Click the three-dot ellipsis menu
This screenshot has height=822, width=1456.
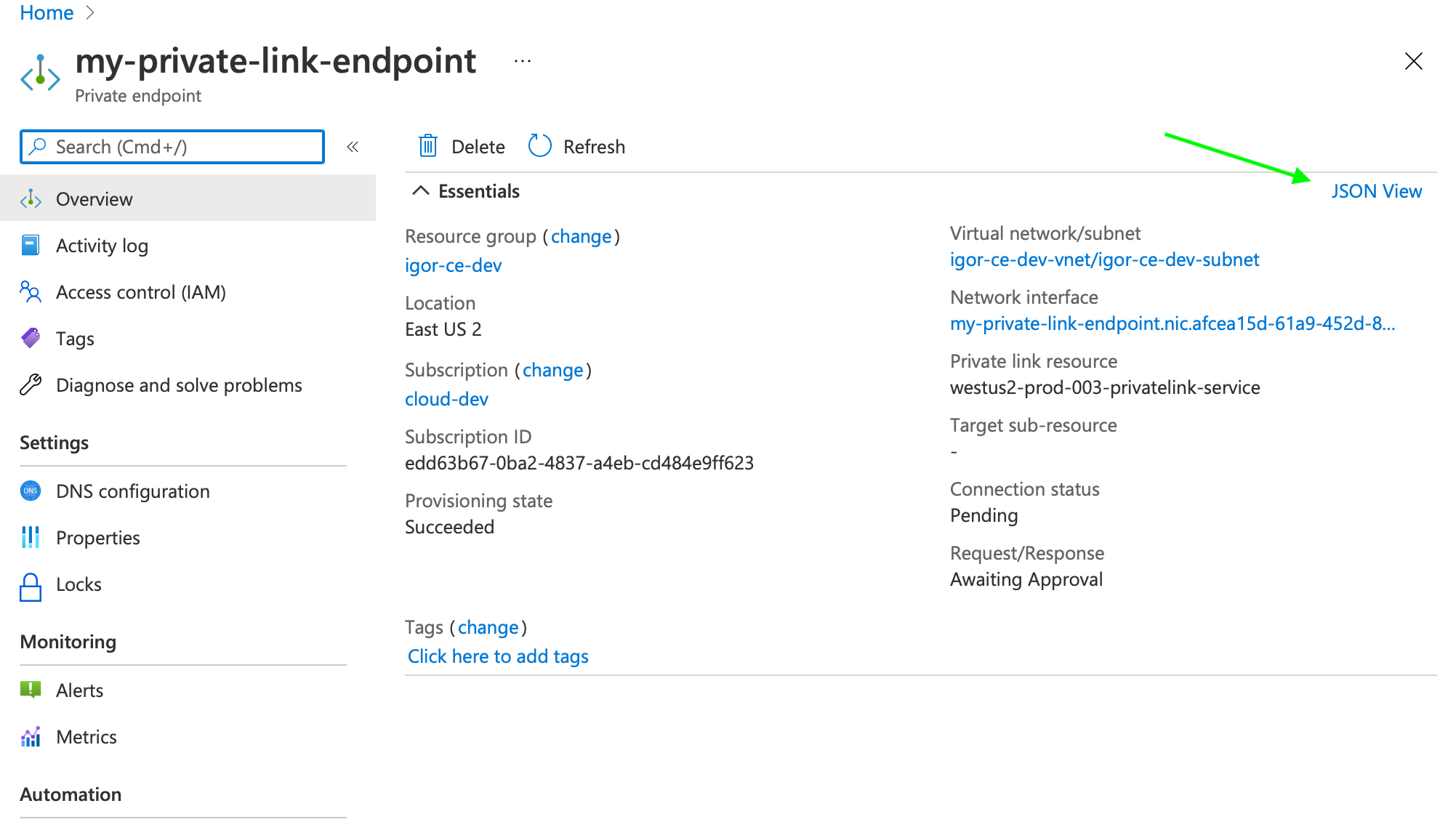(x=523, y=61)
